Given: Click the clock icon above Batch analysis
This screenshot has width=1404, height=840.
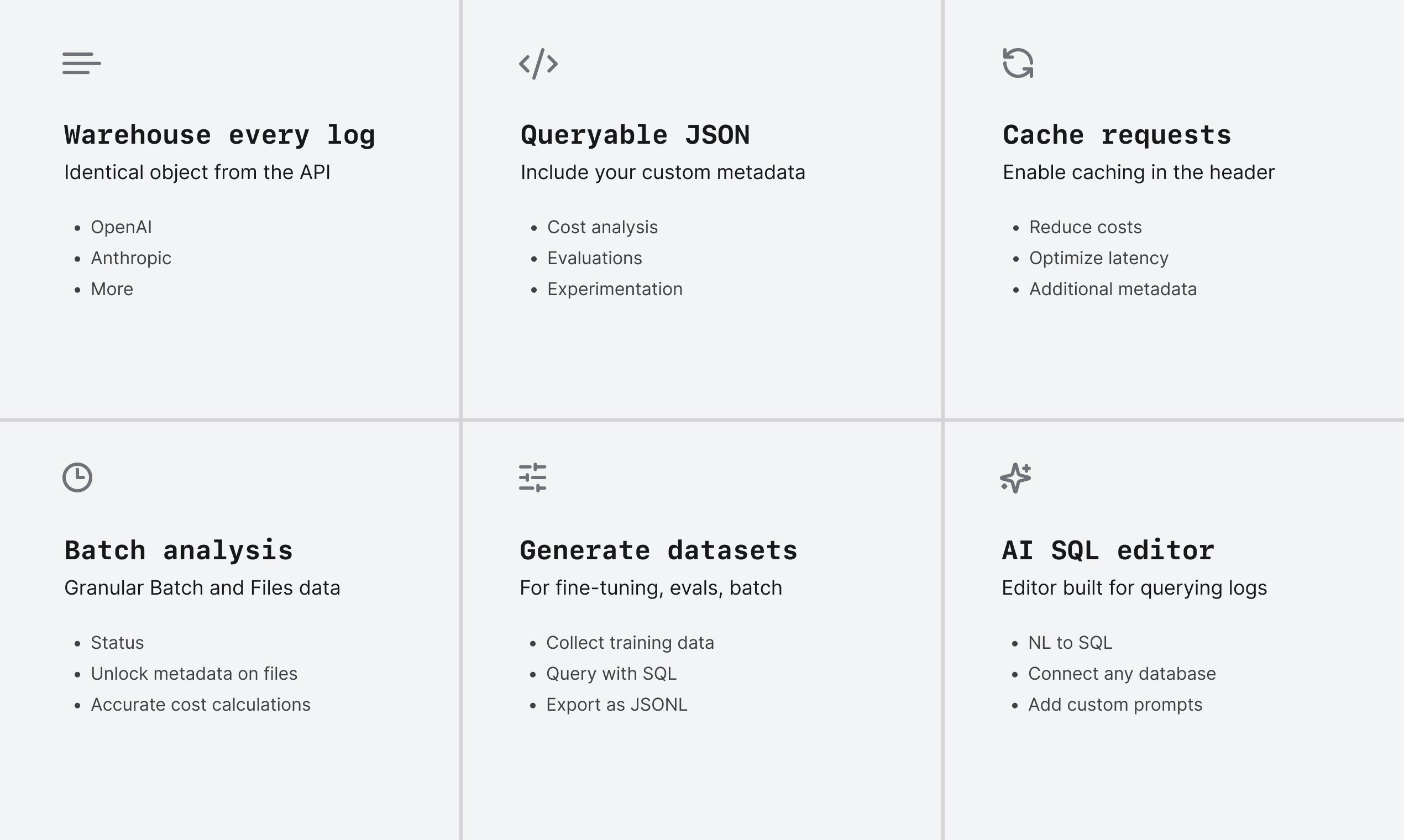Looking at the screenshot, I should 77,477.
